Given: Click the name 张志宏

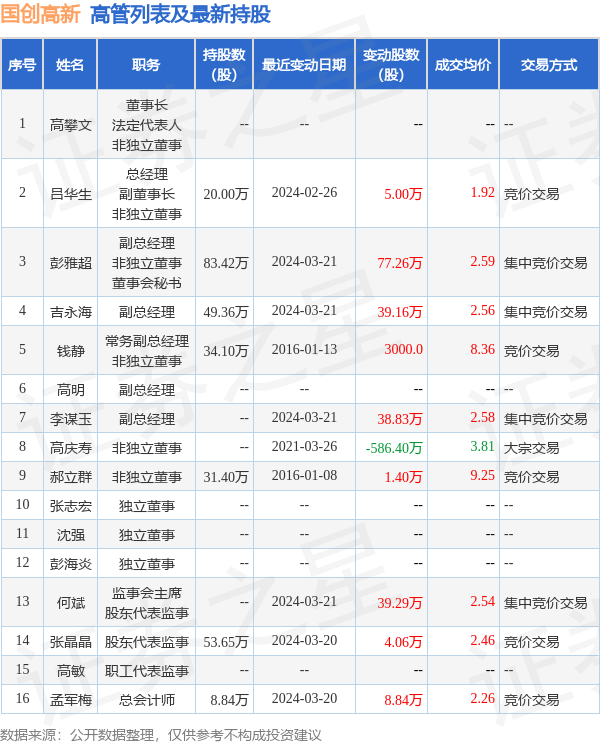Looking at the screenshot, I should click(x=71, y=506).
